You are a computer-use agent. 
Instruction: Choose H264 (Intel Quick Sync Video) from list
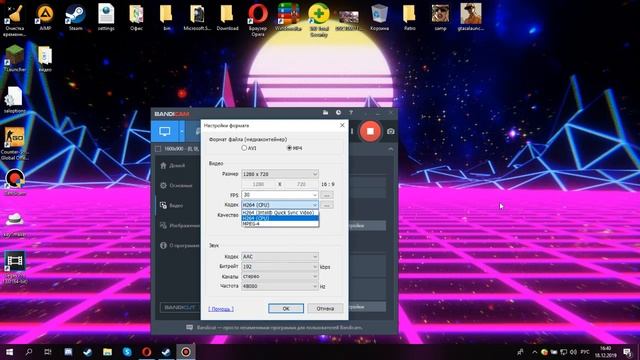280,213
